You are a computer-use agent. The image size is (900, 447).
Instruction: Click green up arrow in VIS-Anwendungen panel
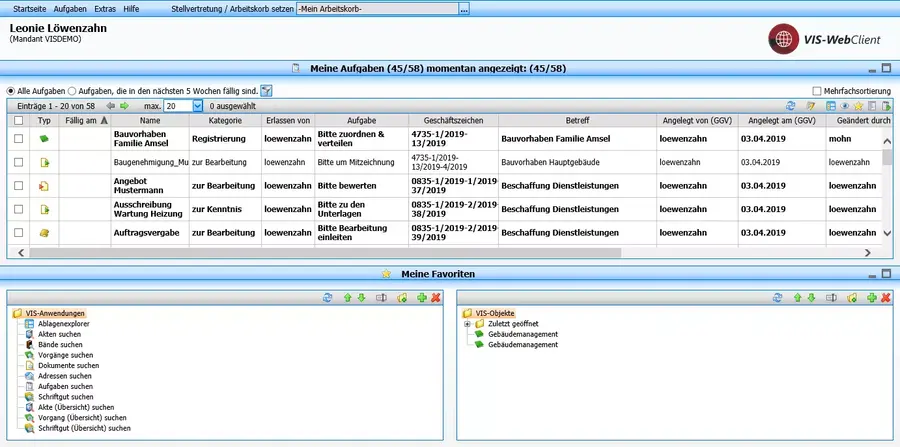(x=346, y=298)
